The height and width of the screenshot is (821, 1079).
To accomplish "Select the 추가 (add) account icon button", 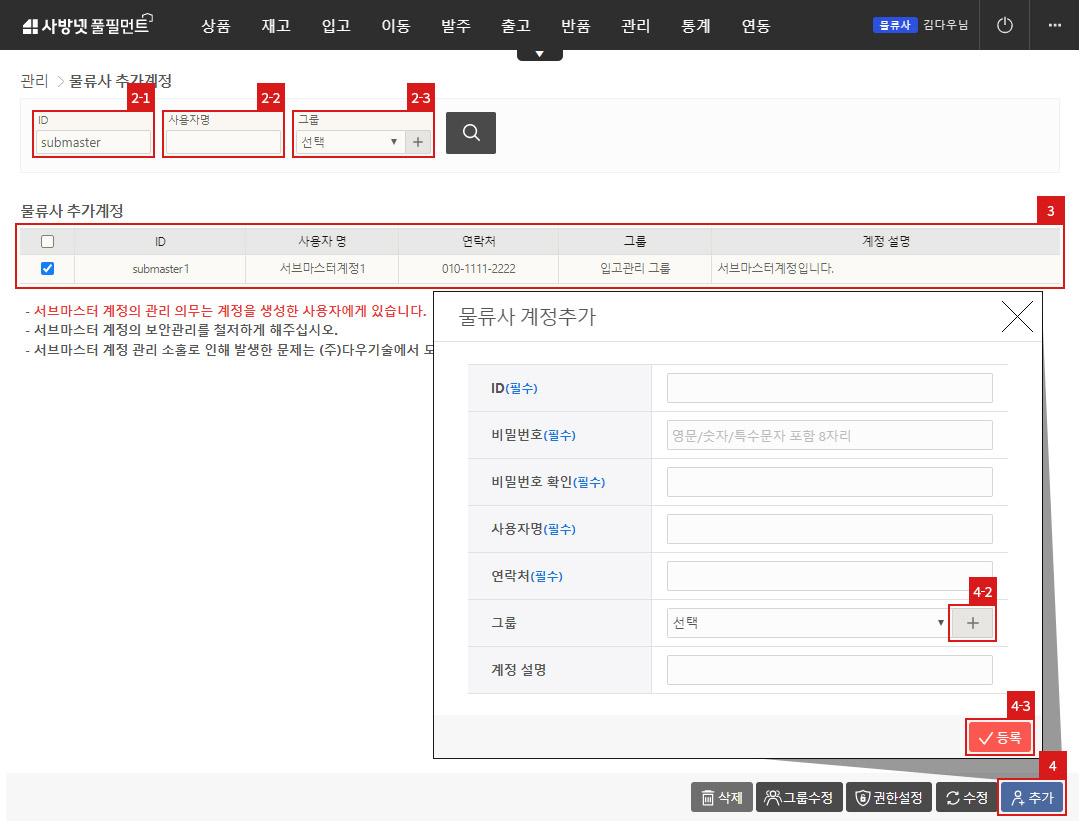I will [x=1032, y=797].
